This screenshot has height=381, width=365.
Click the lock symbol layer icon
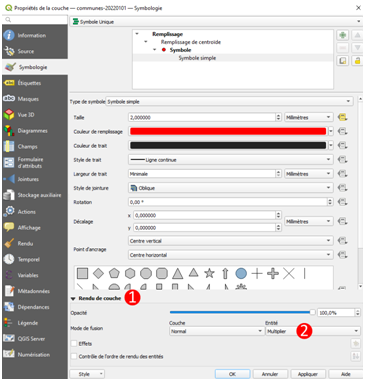pyautogui.click(x=357, y=61)
